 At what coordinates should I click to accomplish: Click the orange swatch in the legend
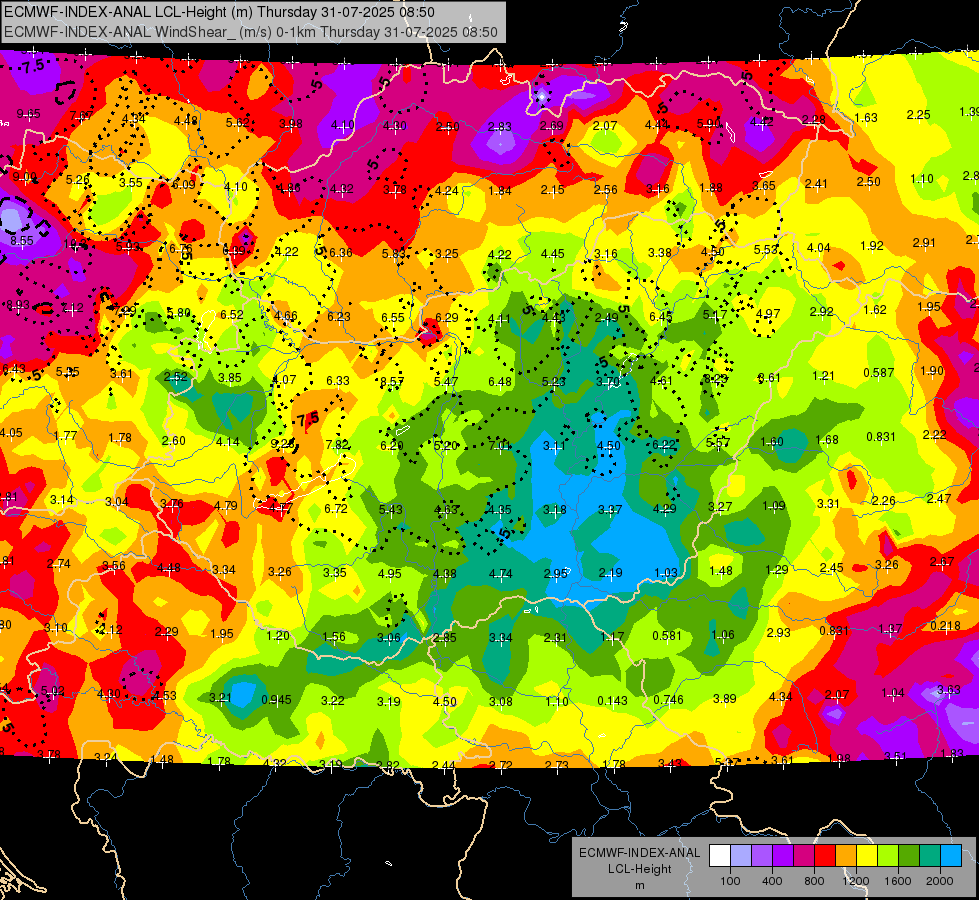click(846, 855)
